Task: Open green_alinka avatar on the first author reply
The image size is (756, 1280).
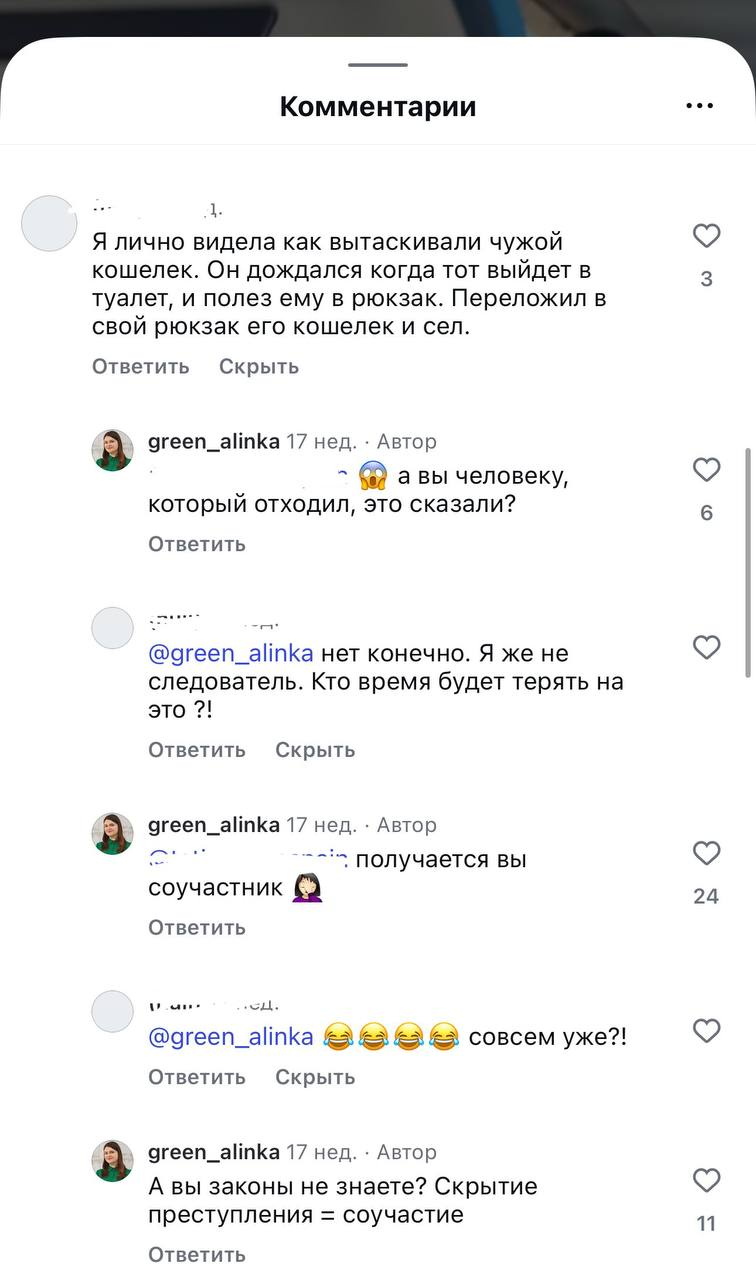Action: click(x=112, y=450)
